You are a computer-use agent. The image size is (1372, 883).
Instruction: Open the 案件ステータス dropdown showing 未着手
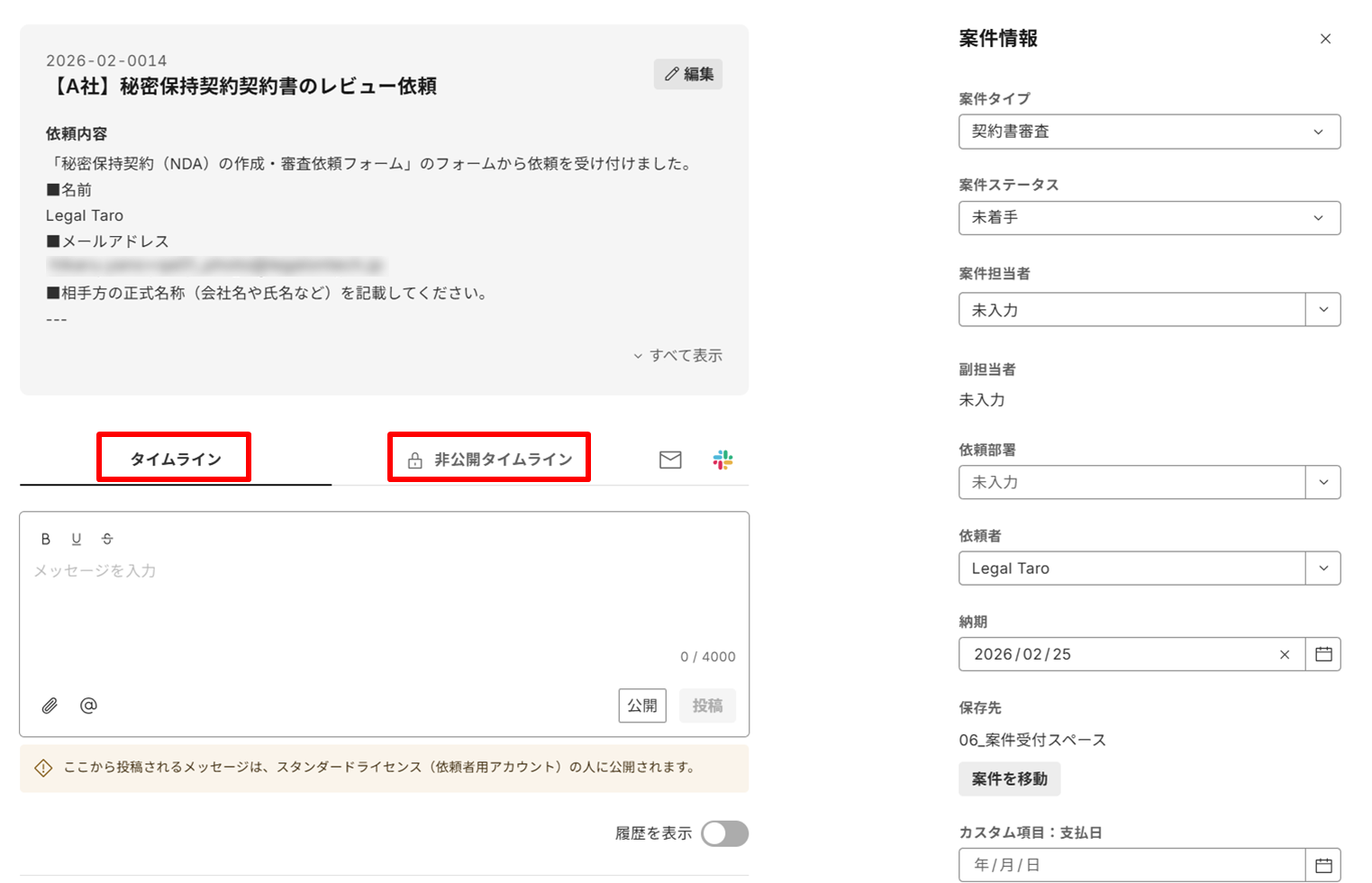pyautogui.click(x=1149, y=218)
